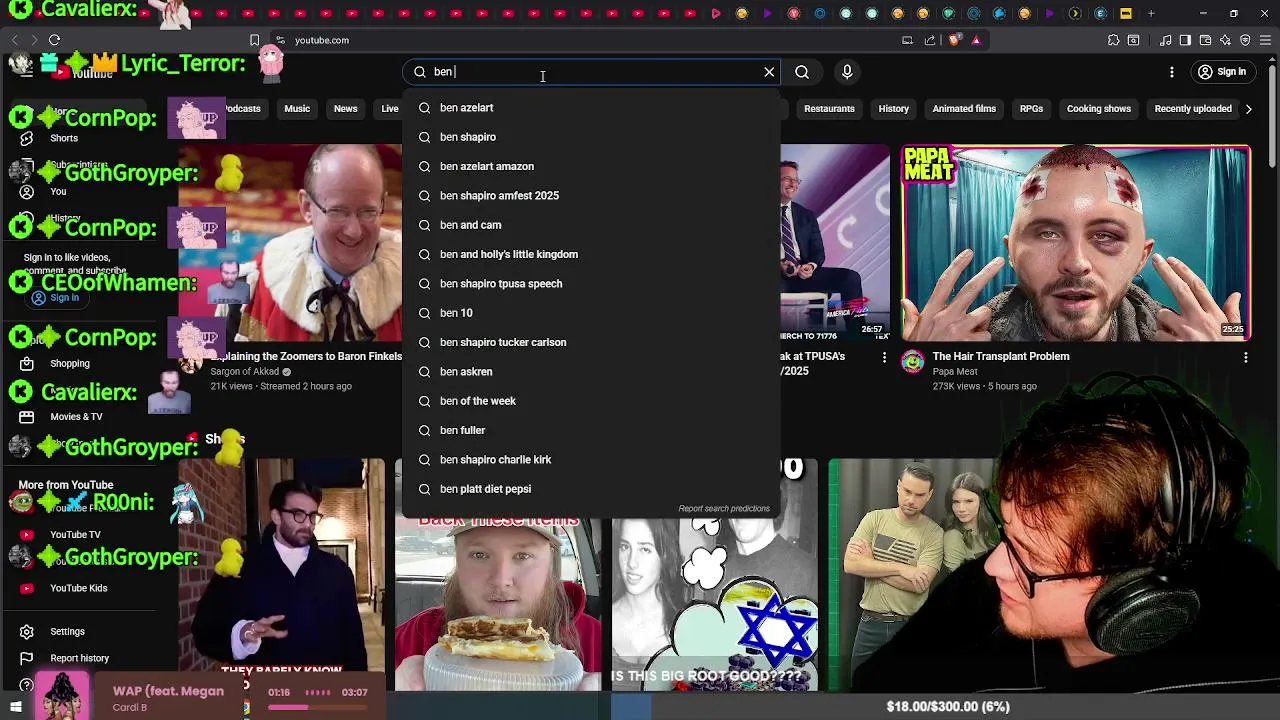Choose 'ben shapiro charlie kirk' suggestion
This screenshot has width=1280, height=720.
click(591, 460)
